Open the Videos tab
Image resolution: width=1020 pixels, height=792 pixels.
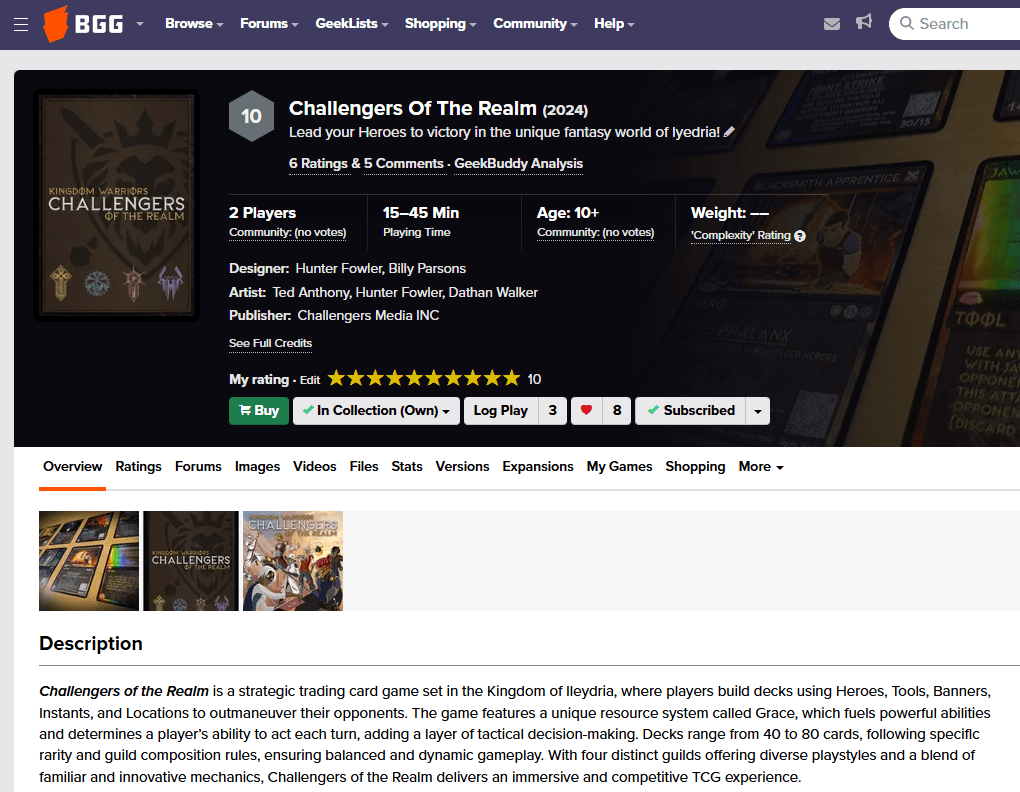pyautogui.click(x=314, y=467)
